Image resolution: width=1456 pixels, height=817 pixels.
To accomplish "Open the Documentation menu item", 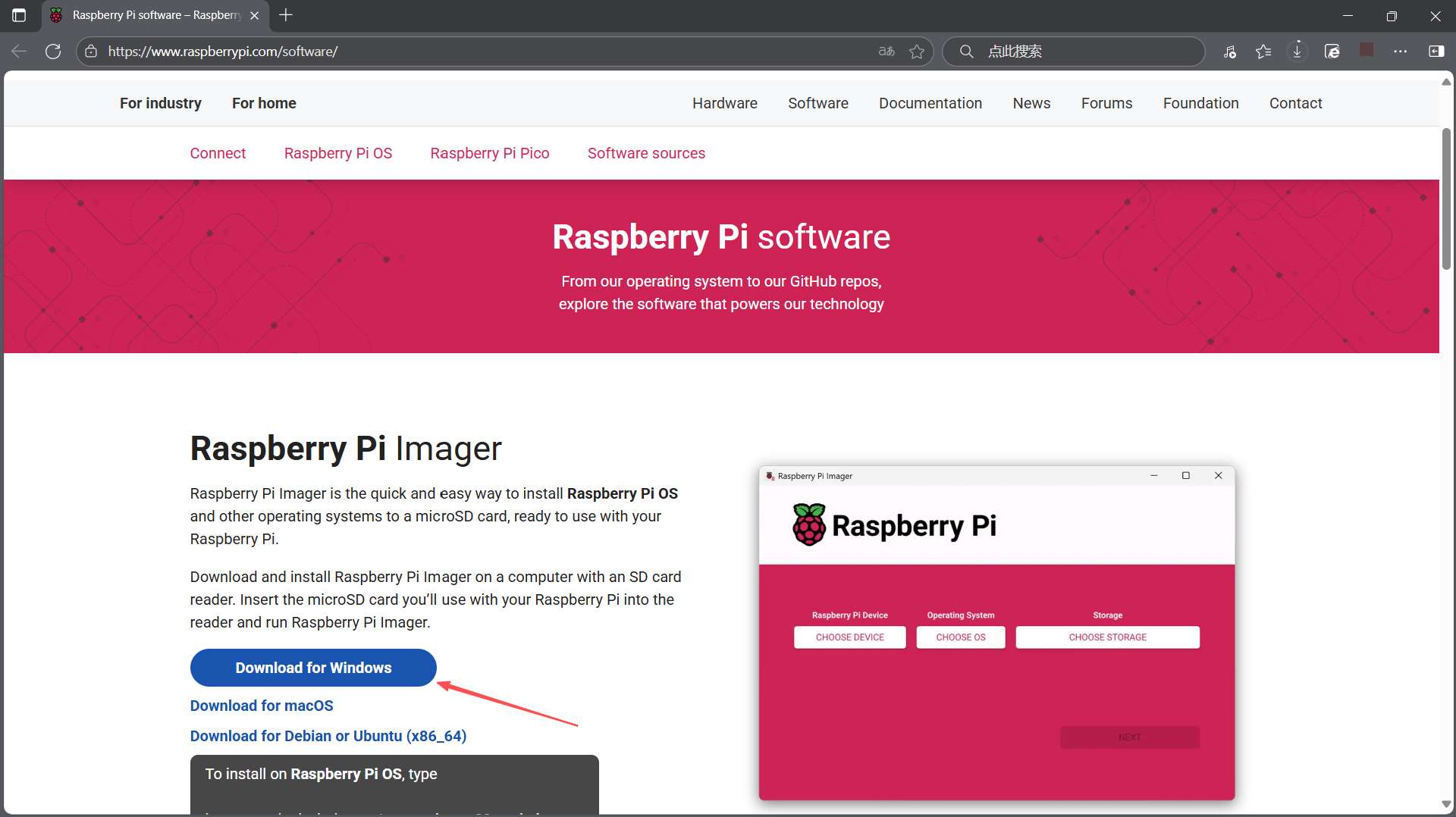I will pos(930,103).
